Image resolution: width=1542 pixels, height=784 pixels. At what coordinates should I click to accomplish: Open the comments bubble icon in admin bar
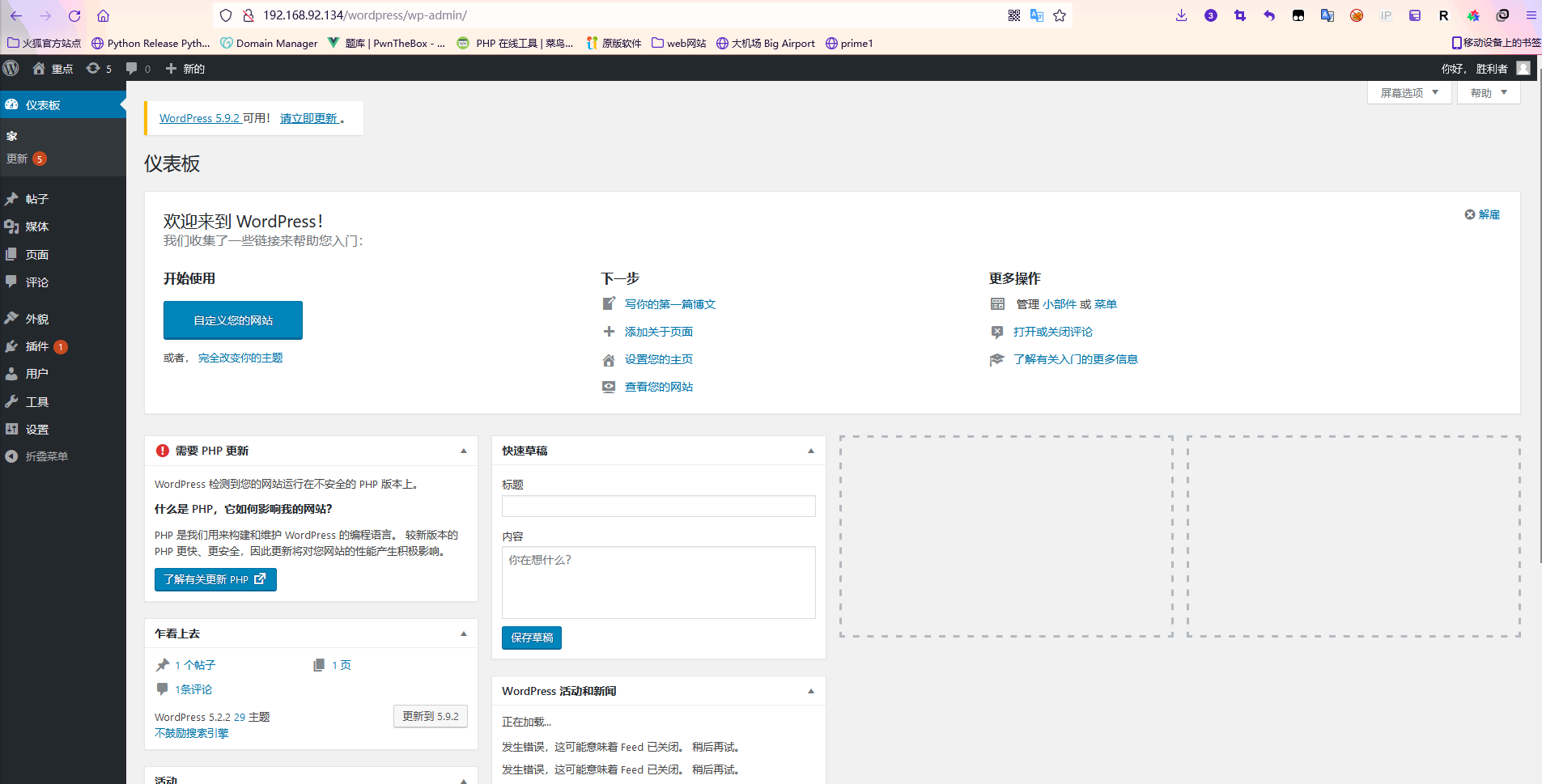click(131, 69)
